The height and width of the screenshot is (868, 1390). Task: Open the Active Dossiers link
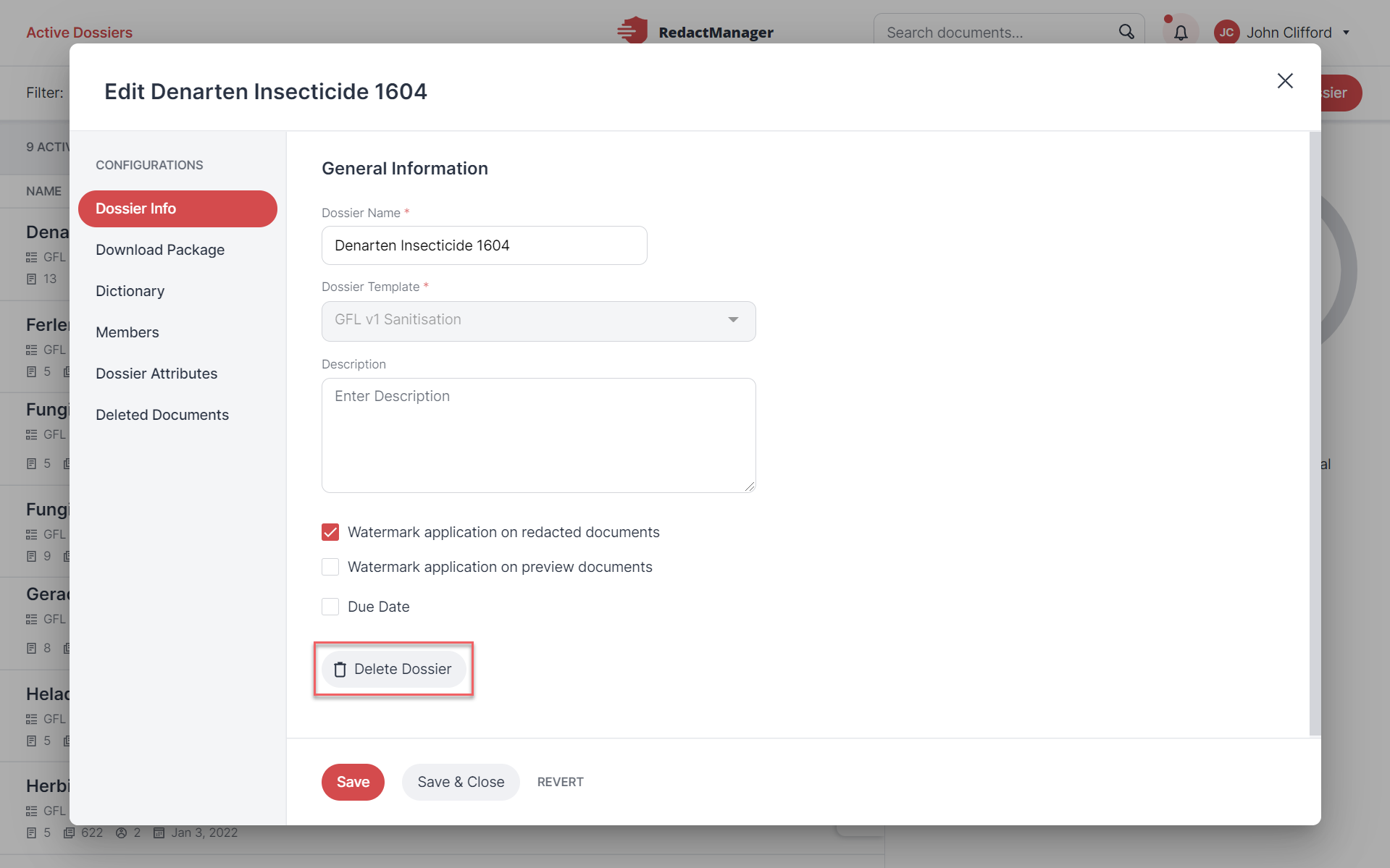coord(80,33)
